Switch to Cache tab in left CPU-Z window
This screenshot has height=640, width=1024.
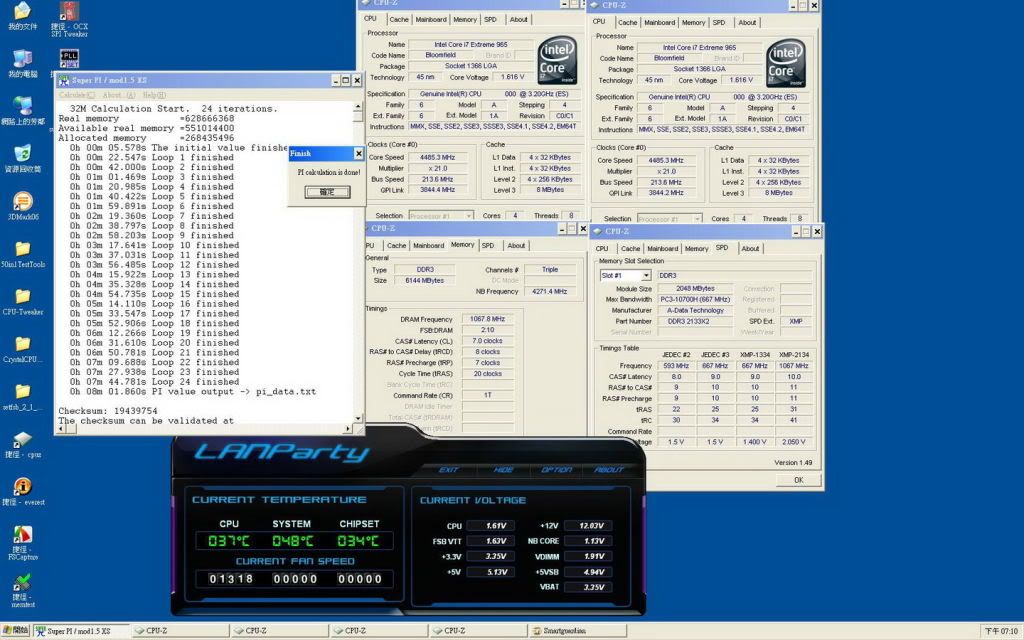coord(399,20)
